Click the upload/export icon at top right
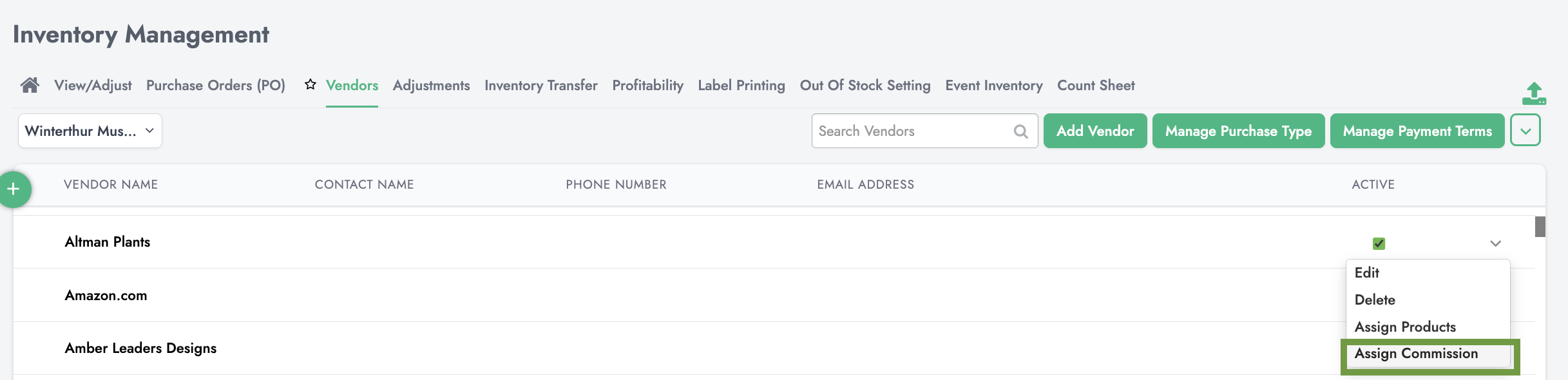This screenshot has height=380, width=1568. coord(1534,94)
